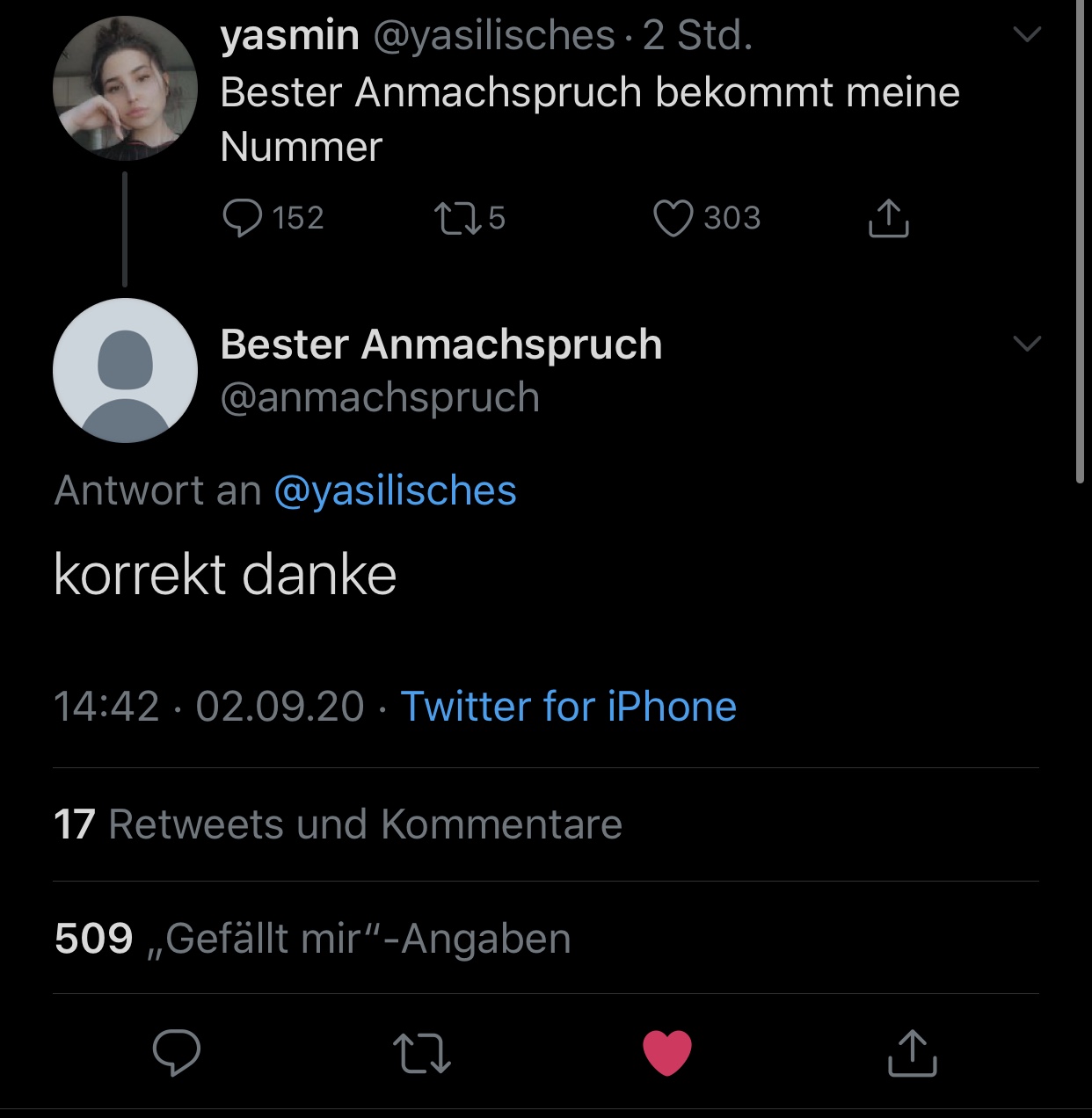1092x1118 pixels.
Task: Show the 509 "Gefällt mir"-Angaben list
Action: [312, 939]
